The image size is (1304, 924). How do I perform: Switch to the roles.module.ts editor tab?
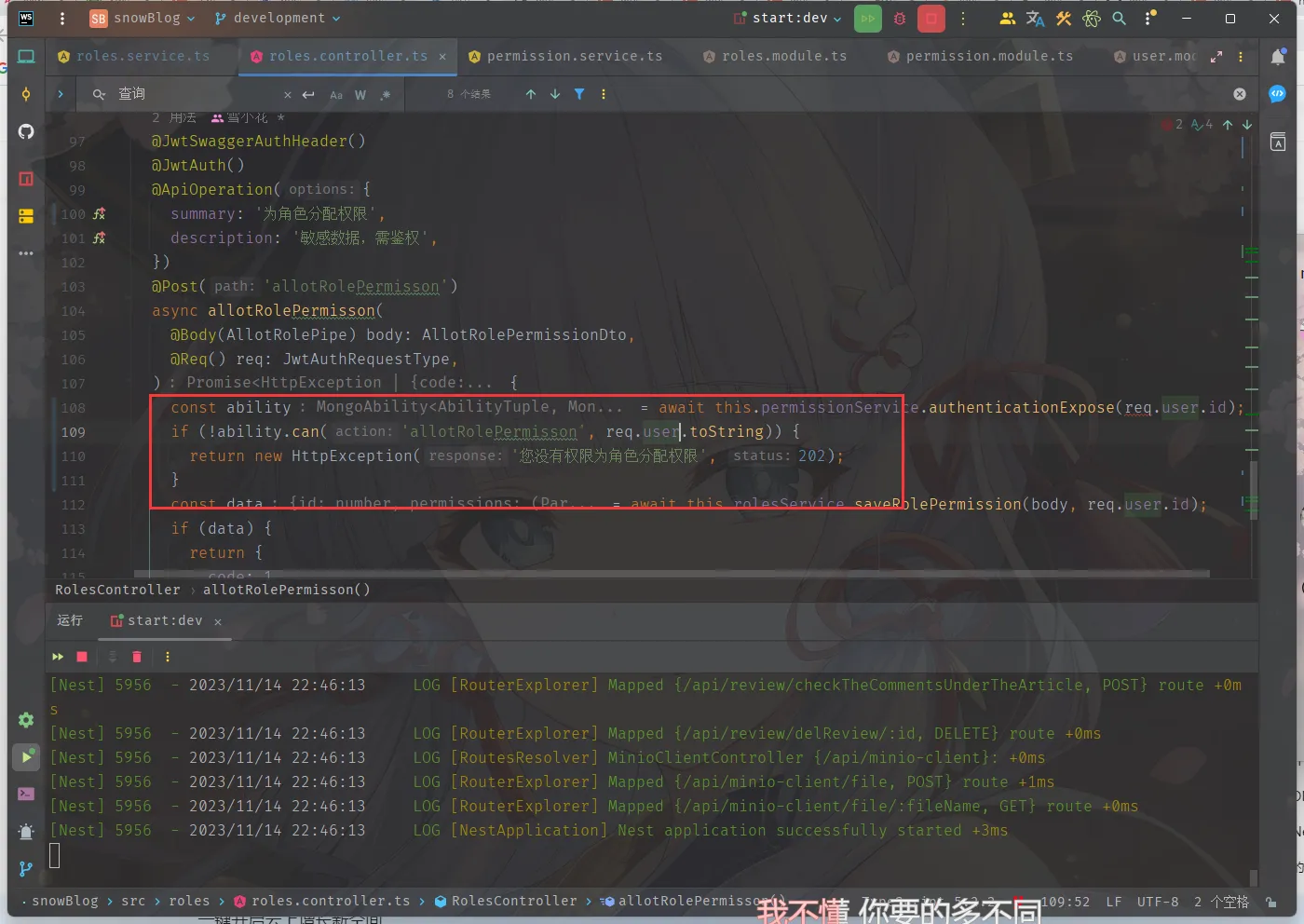pyautogui.click(x=783, y=57)
